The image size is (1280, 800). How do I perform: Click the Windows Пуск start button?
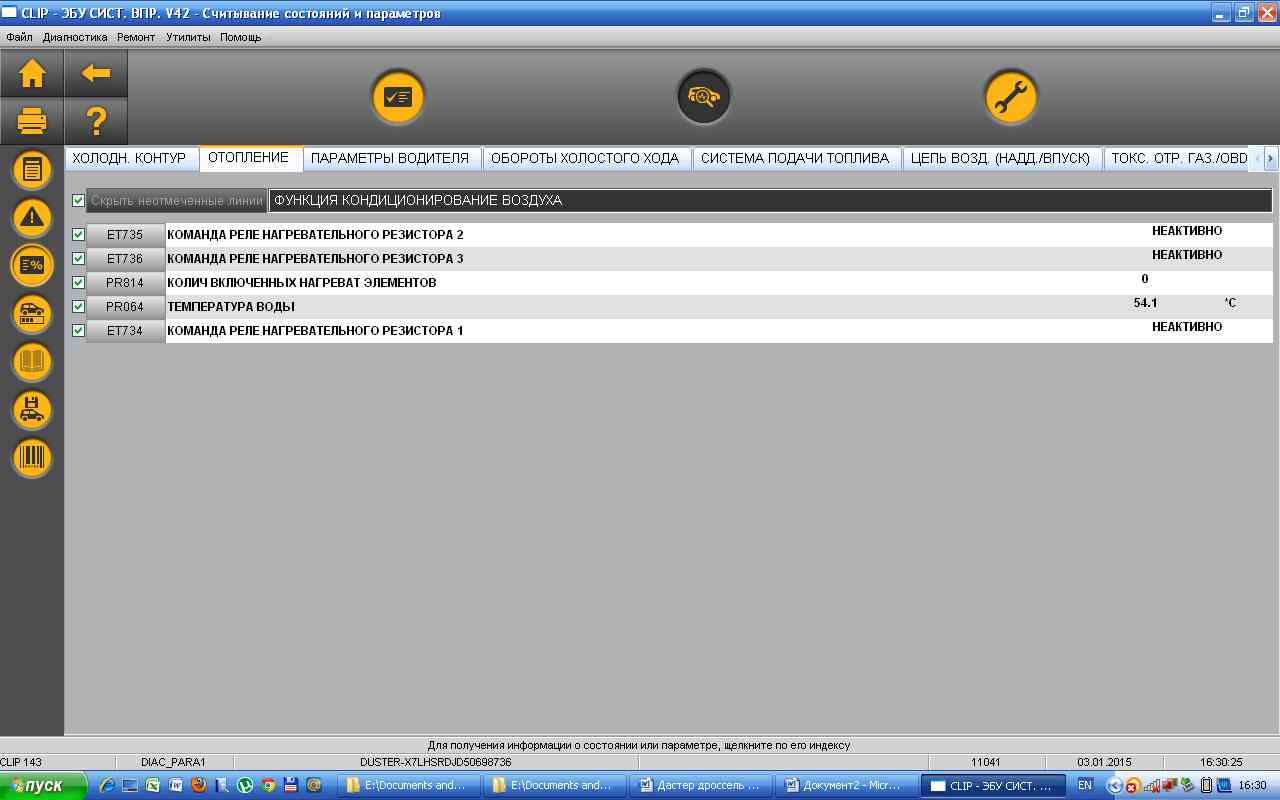pyautogui.click(x=35, y=786)
